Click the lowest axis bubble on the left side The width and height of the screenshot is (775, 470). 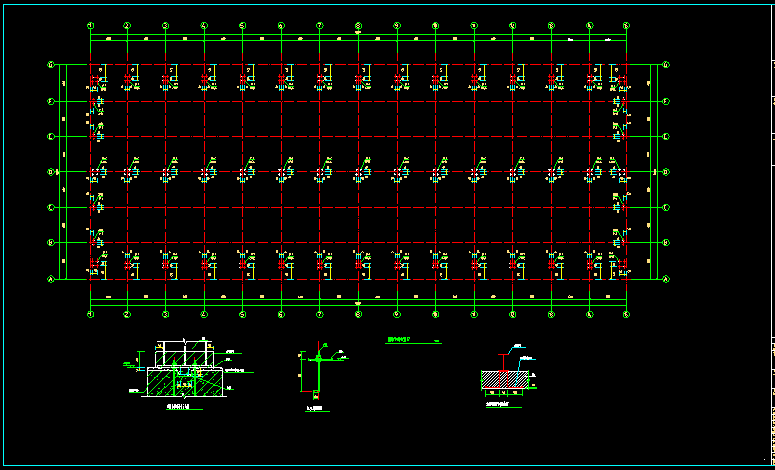click(x=51, y=280)
